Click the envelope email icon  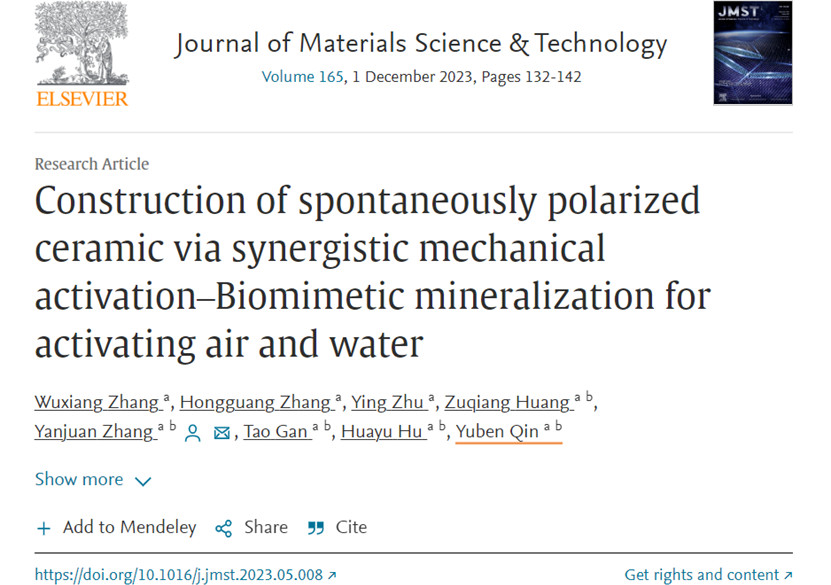point(222,433)
